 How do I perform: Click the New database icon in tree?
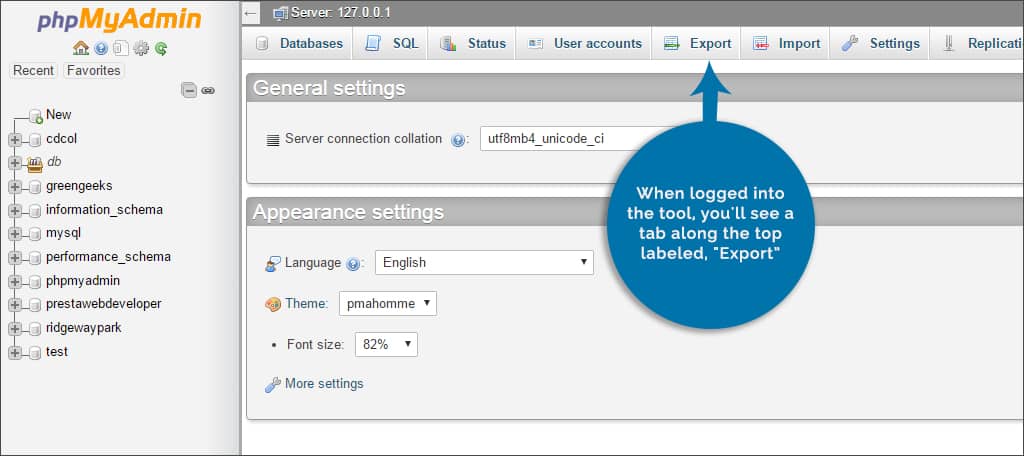tap(35, 116)
